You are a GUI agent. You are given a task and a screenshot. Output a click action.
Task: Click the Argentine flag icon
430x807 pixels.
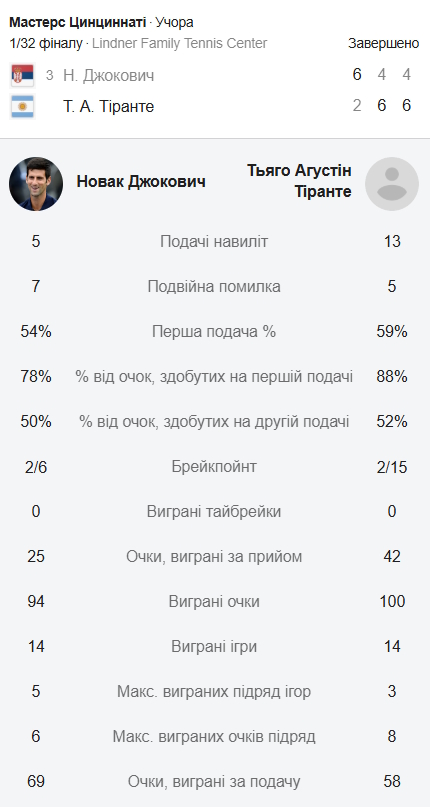tap(22, 107)
